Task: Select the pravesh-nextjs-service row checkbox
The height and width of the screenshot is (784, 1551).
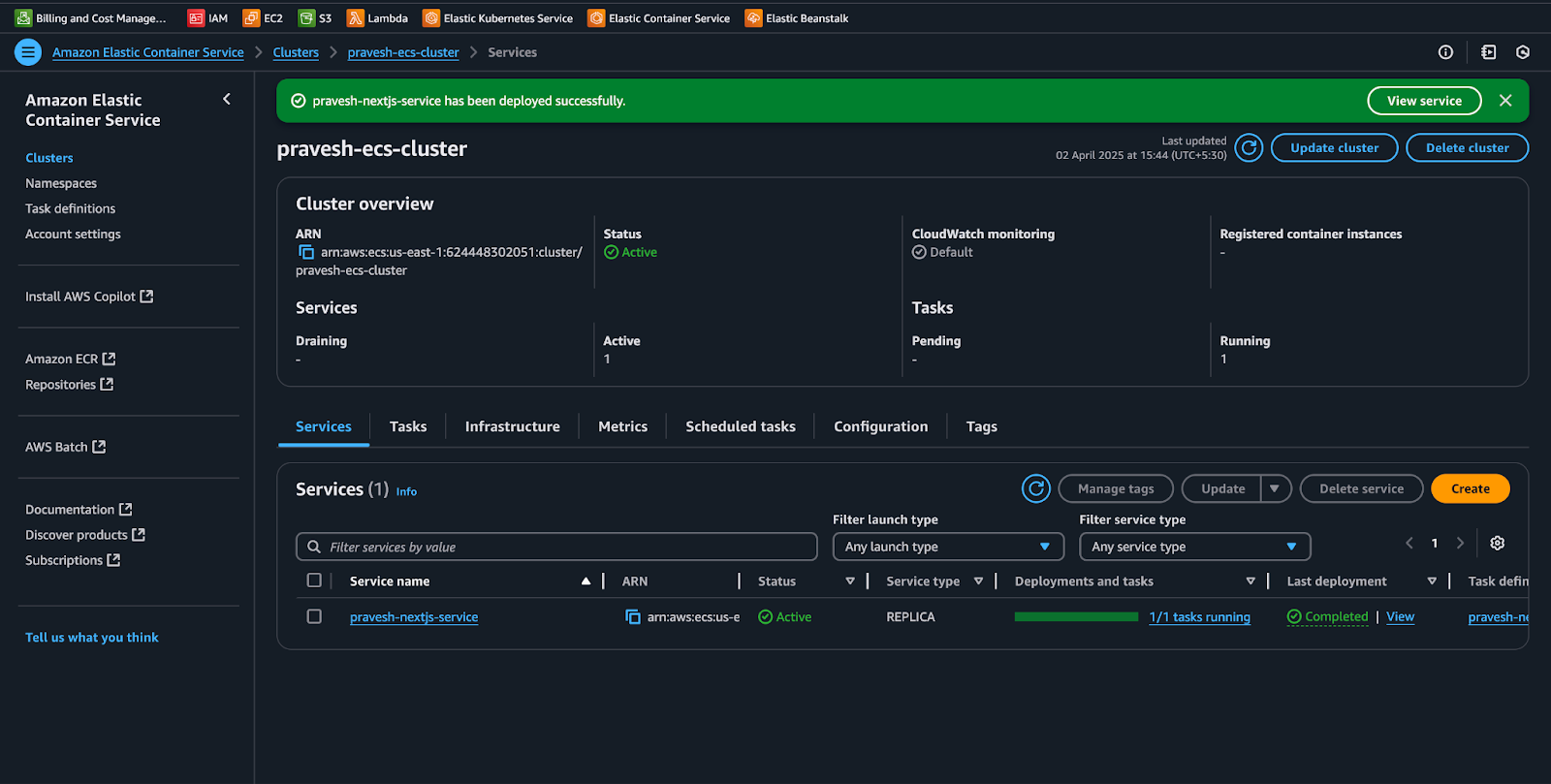Action: 314,616
